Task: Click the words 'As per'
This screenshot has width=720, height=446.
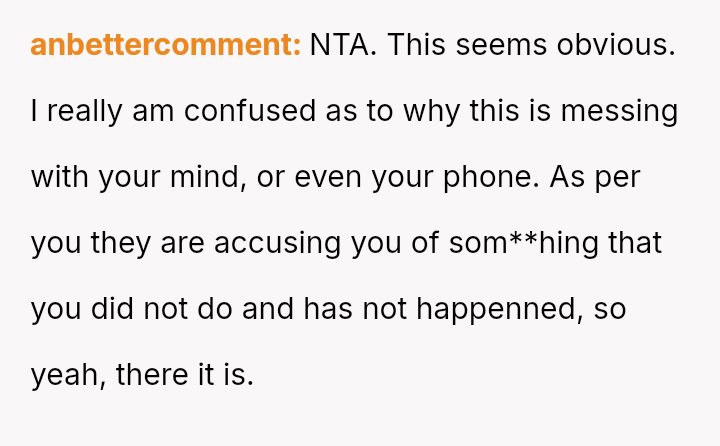Action: [x=595, y=177]
